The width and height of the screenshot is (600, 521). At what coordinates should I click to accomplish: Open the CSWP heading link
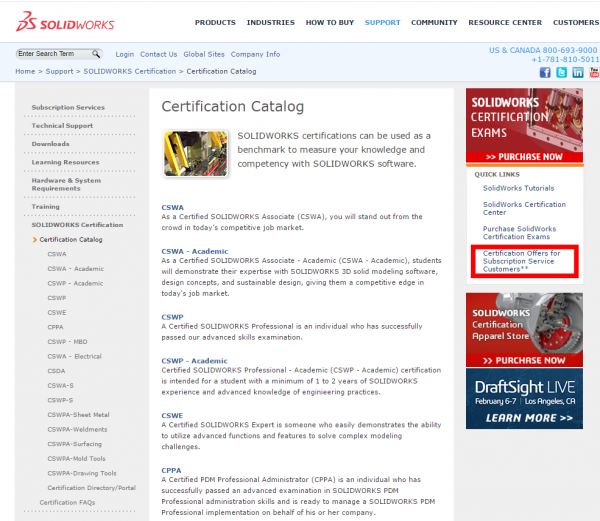173,317
